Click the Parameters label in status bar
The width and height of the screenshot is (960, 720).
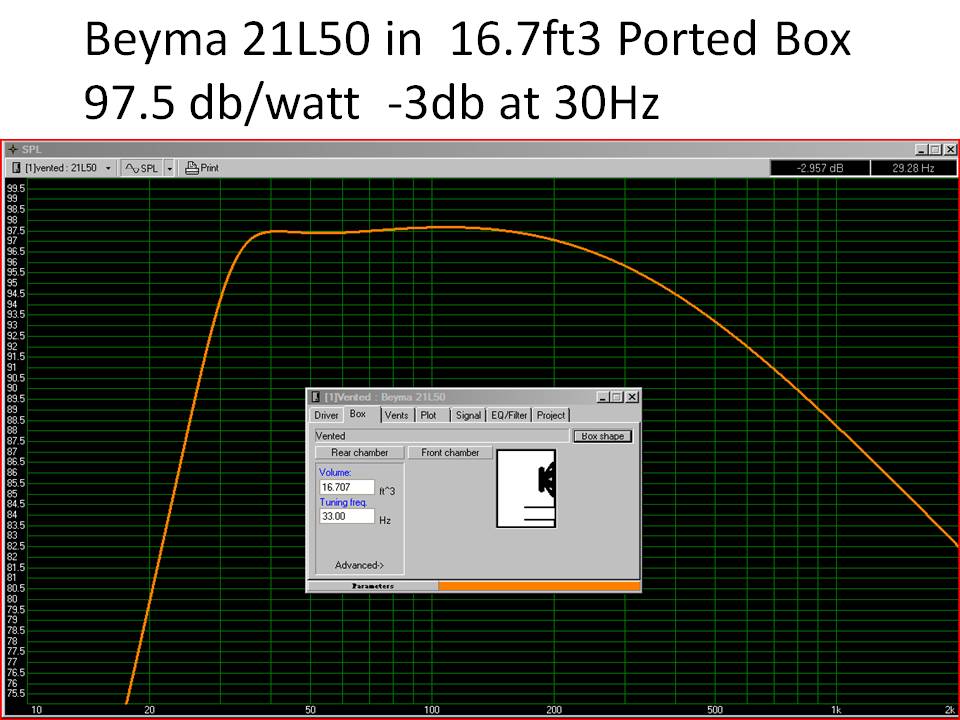click(x=373, y=586)
